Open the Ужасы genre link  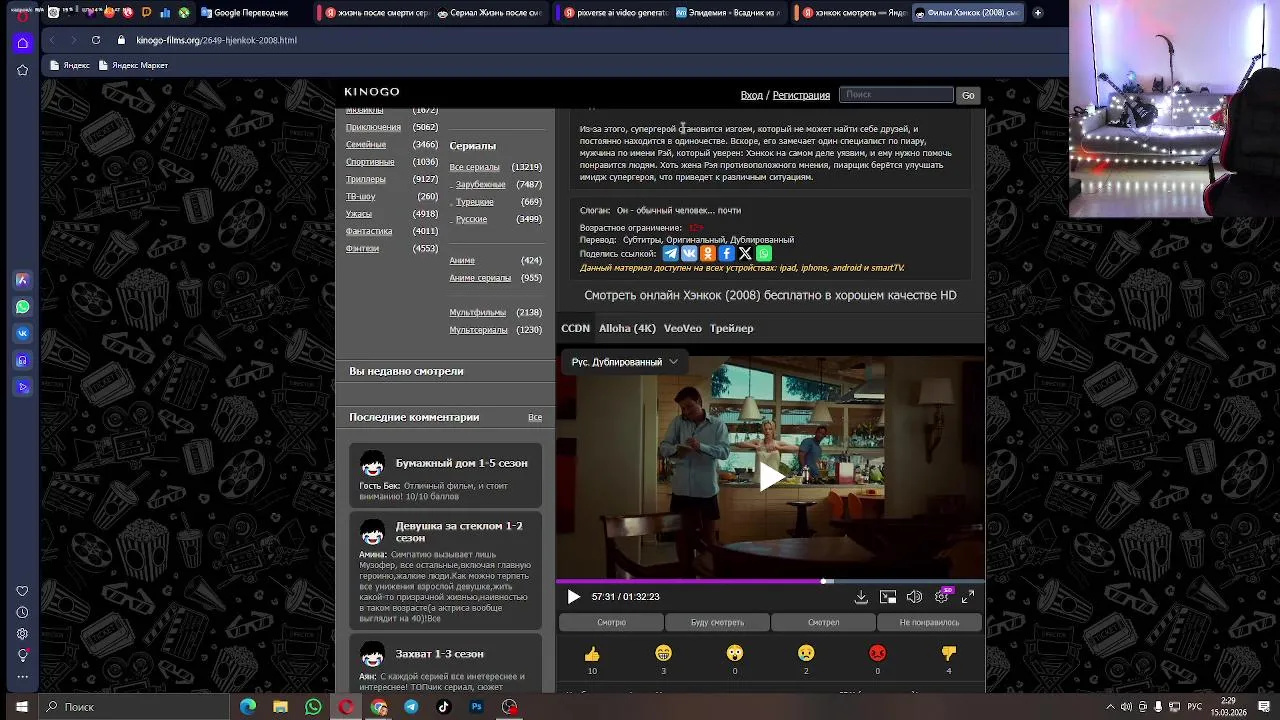click(359, 214)
